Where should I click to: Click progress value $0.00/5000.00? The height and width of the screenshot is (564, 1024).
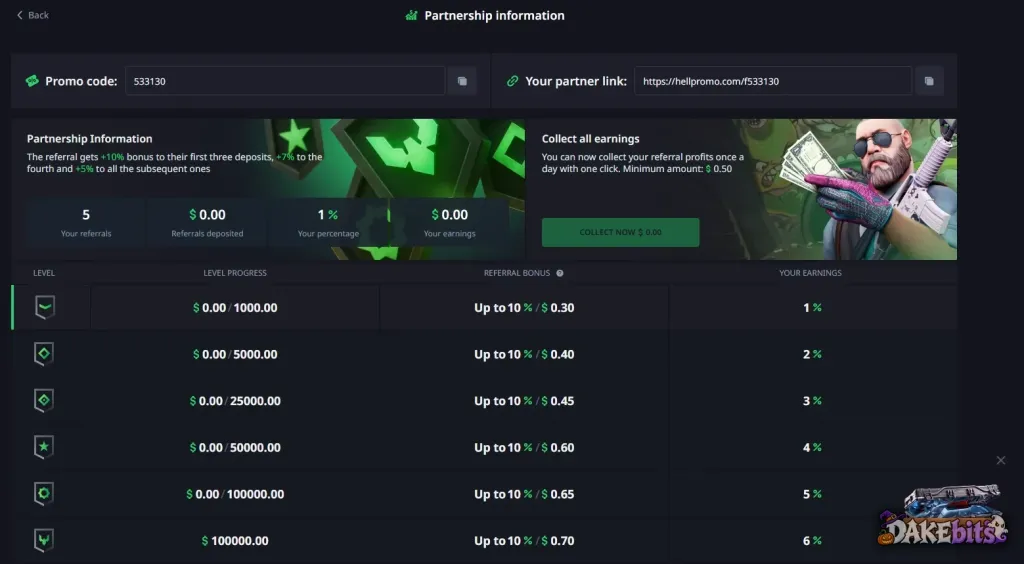pos(235,354)
